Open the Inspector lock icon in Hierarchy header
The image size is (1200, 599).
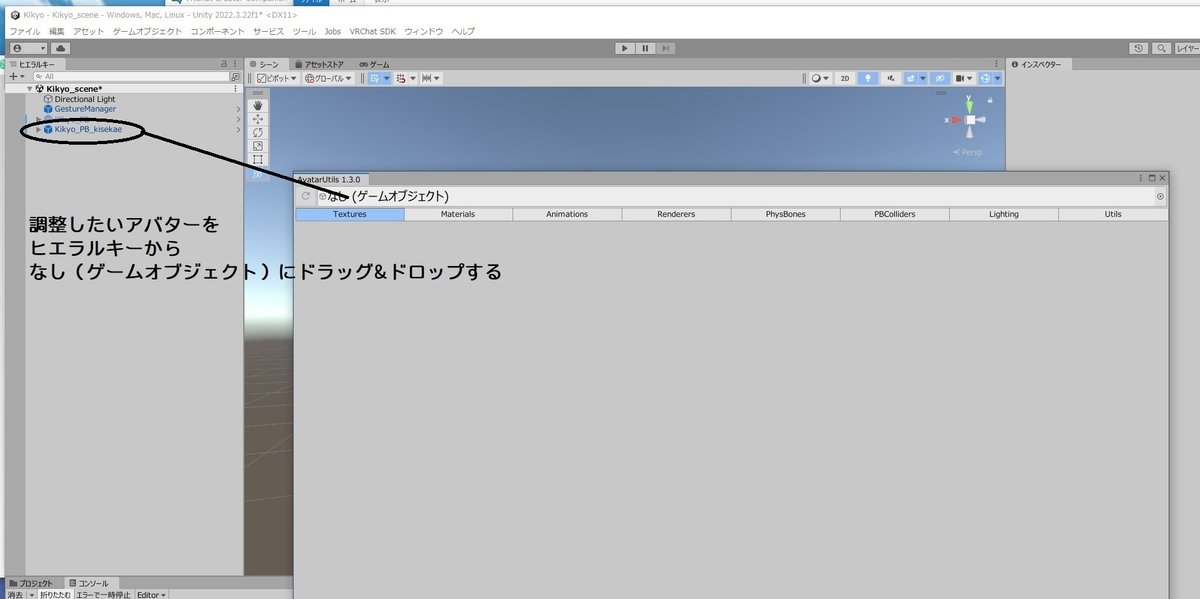pos(224,63)
